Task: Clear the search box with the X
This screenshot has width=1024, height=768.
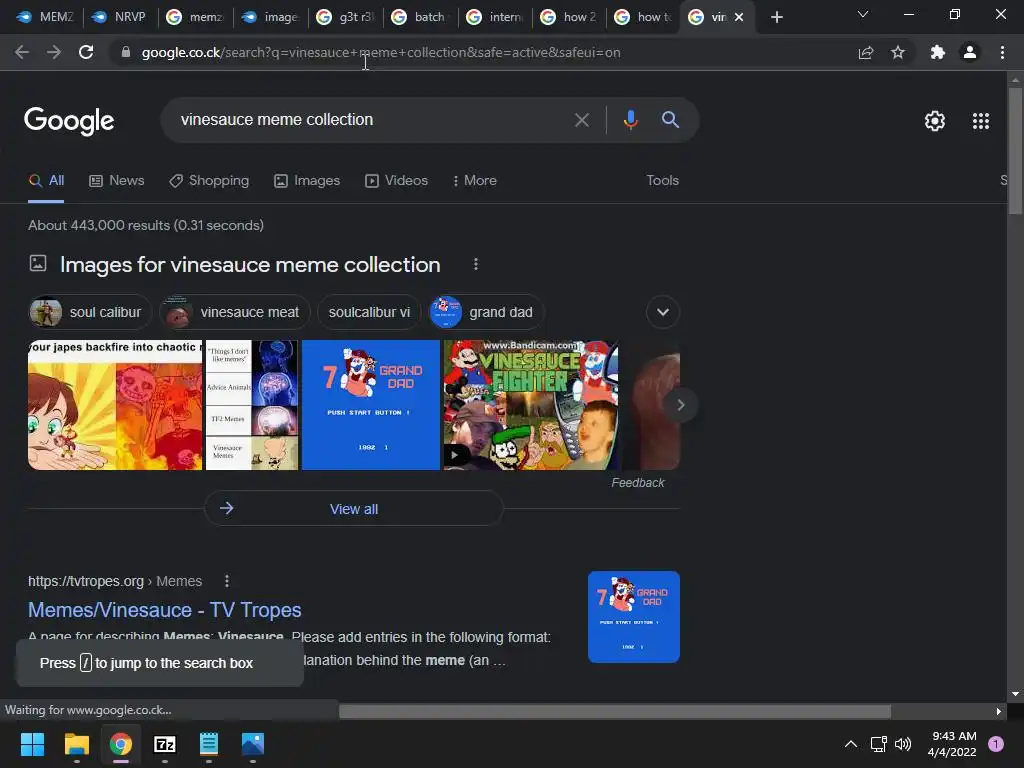Action: pyautogui.click(x=581, y=120)
